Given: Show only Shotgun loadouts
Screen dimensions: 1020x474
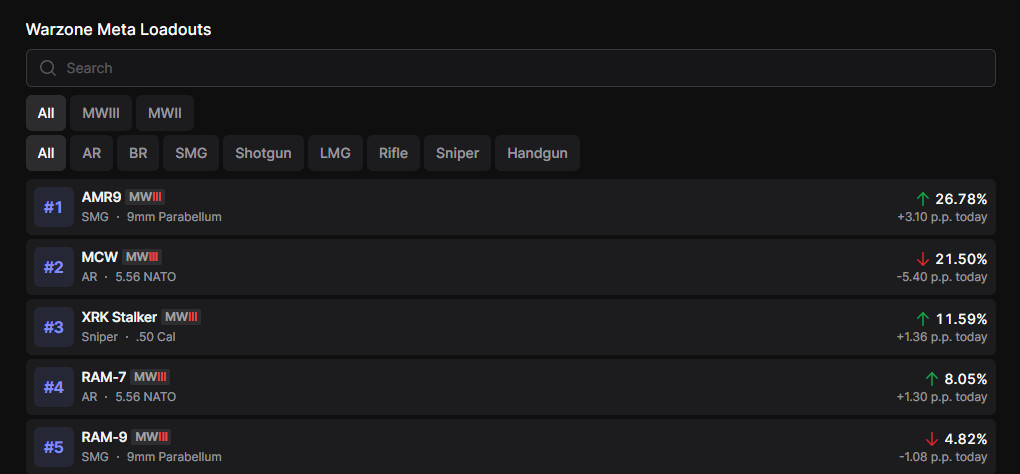Looking at the screenshot, I should click(x=263, y=153).
